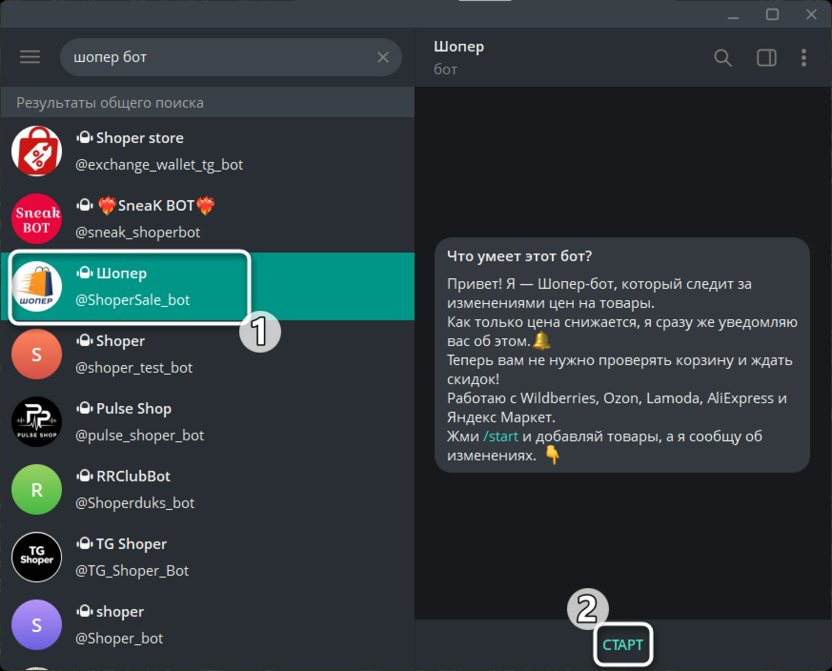Clear the search field text
Screen dimensions: 832x671
383,57
